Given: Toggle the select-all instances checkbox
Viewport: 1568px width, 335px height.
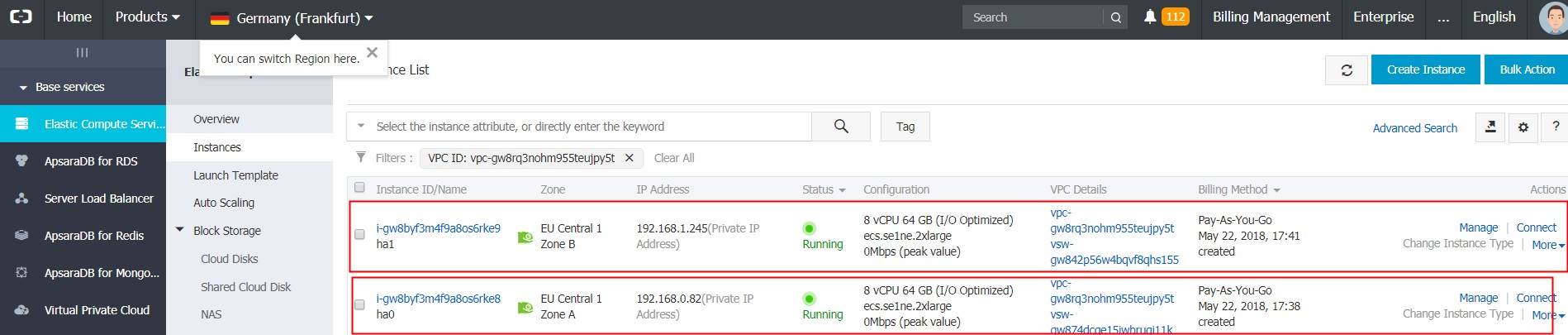Looking at the screenshot, I should pos(359,188).
